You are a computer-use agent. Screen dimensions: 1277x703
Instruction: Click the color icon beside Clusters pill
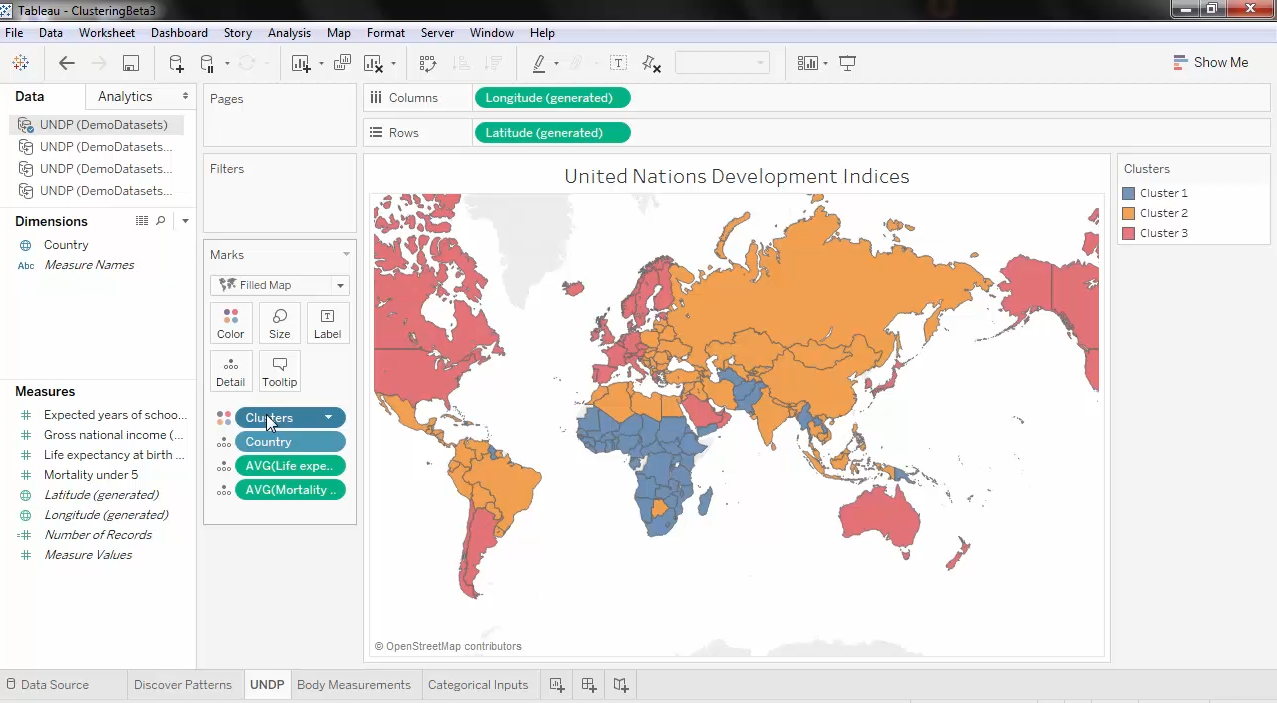[x=224, y=418]
